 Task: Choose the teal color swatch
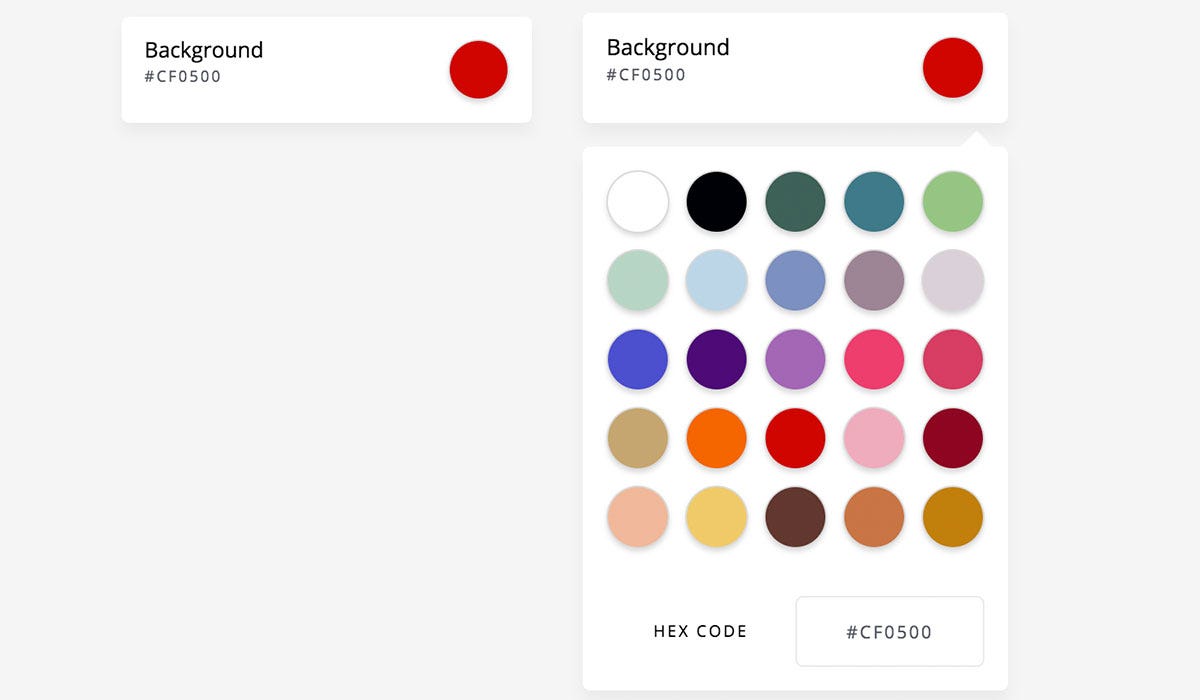[874, 201]
